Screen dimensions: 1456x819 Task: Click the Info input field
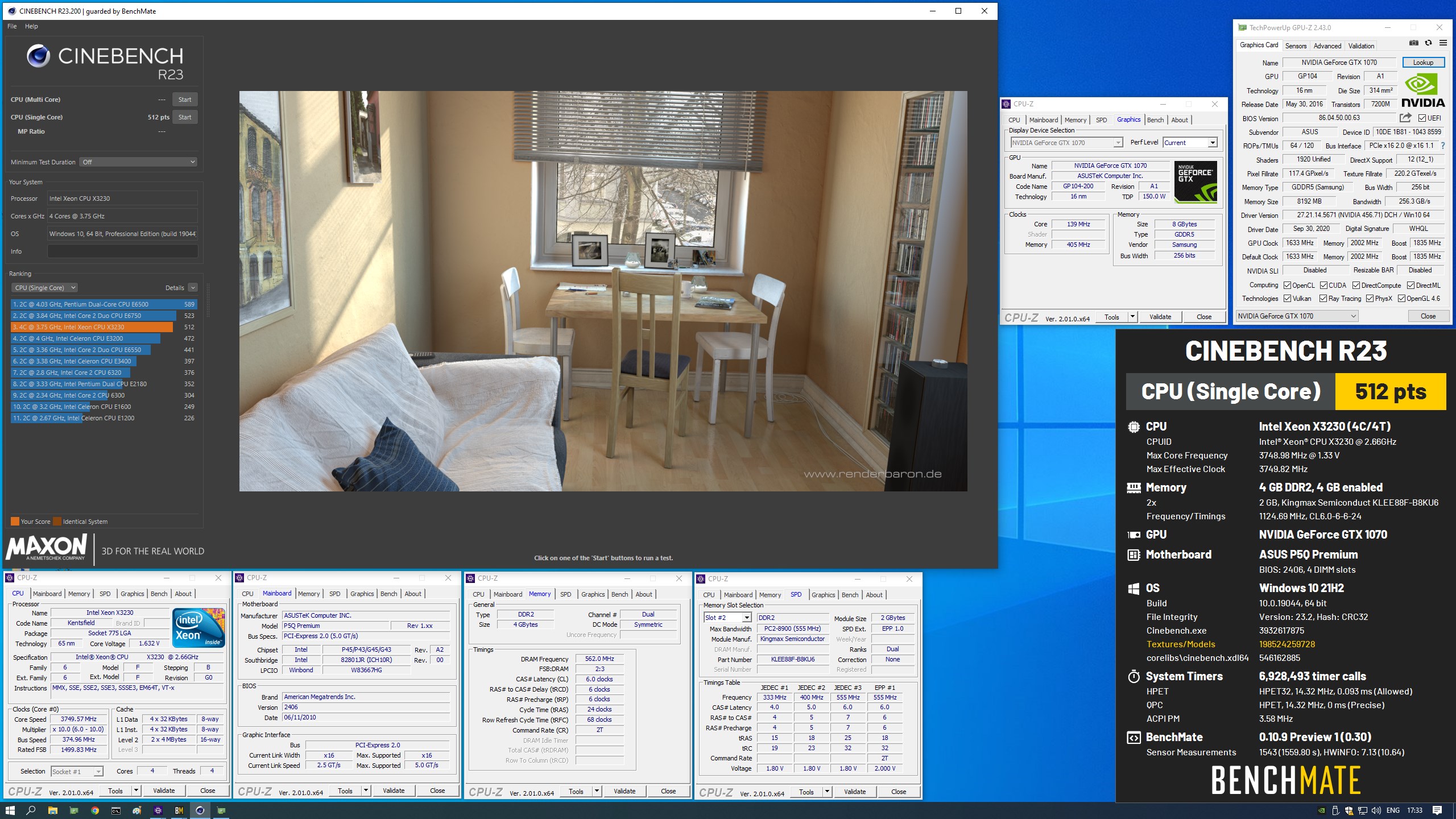(122, 251)
